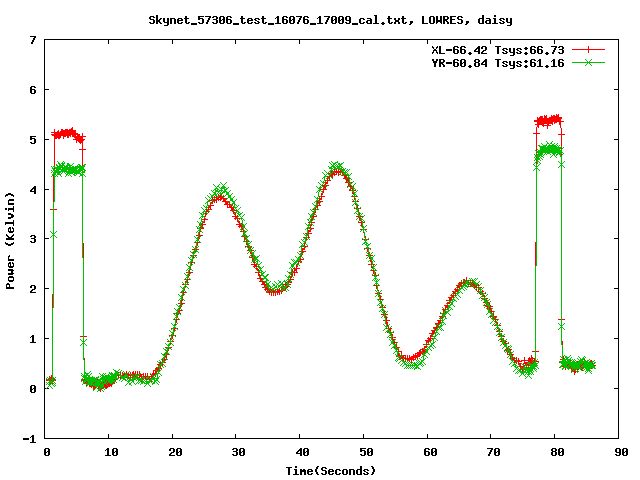Click the y-axis tick label 1
Screen dimensions: 640x480
coord(33,339)
